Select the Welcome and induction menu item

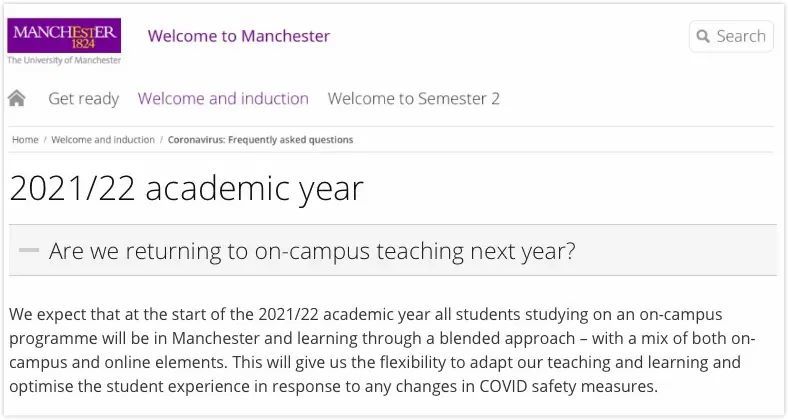pos(223,98)
